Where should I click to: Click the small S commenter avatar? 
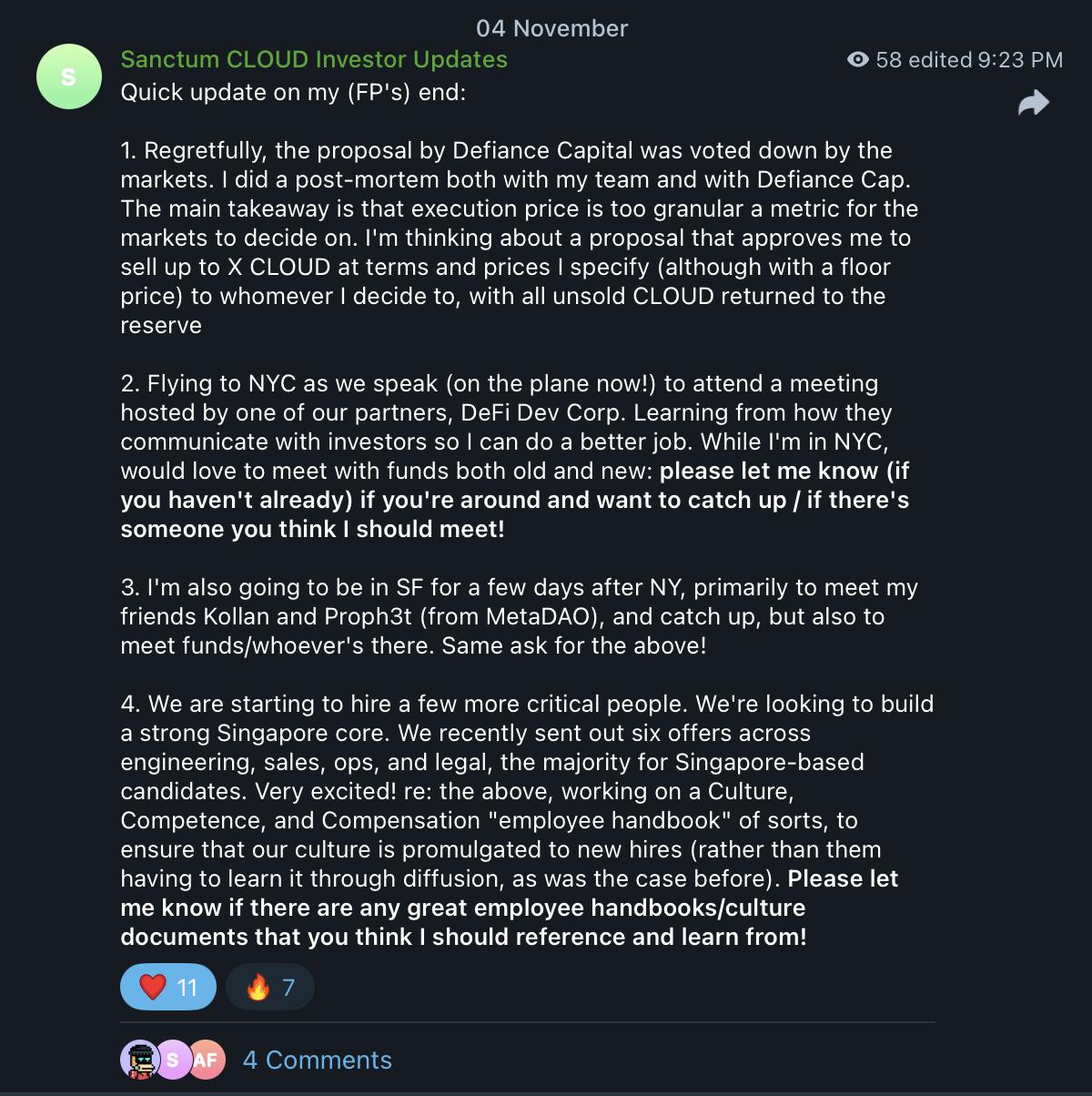173,1060
